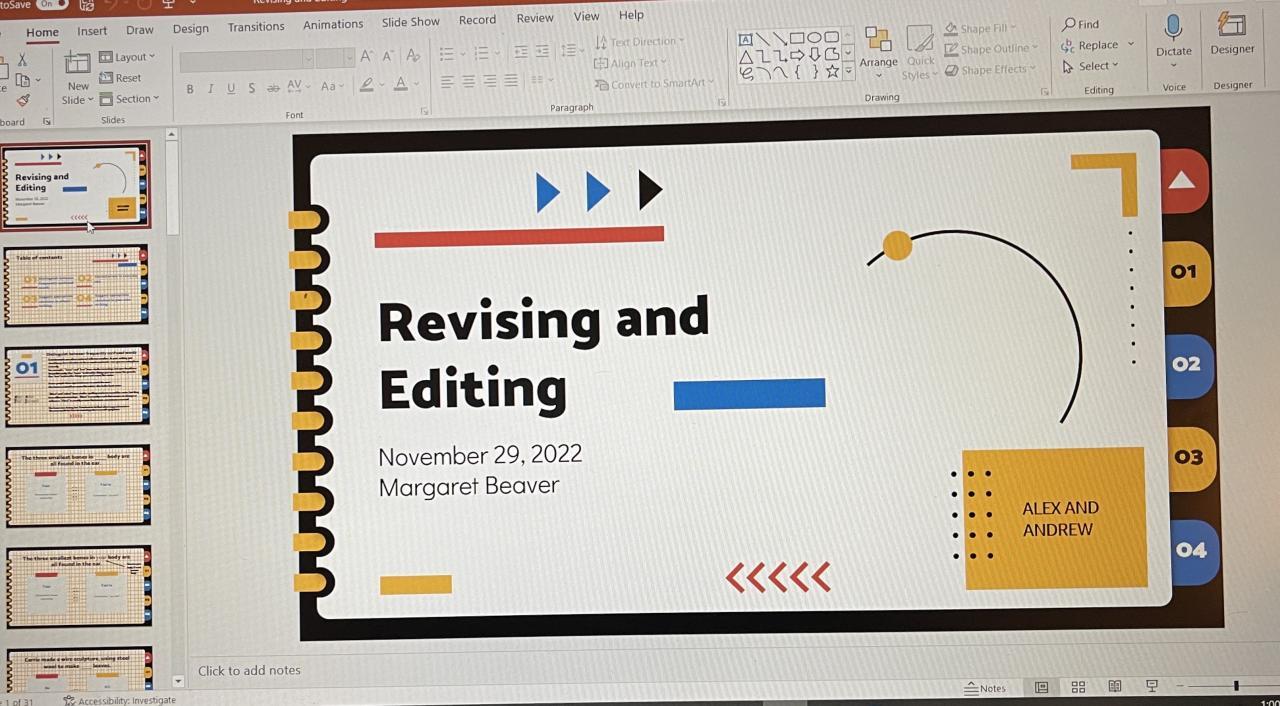Open the Section dropdown

pos(129,99)
